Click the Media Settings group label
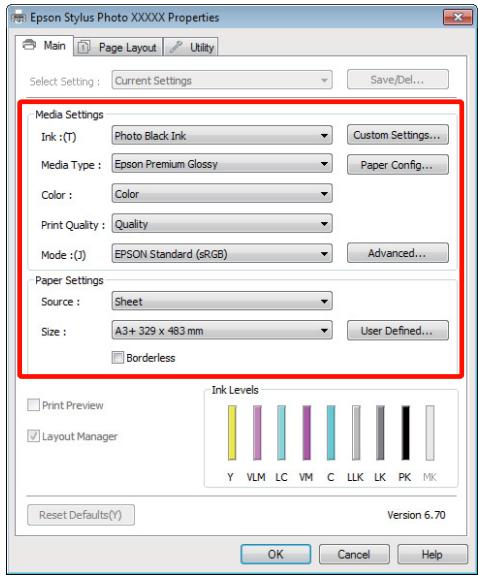Viewport: 478px width, 579px height. [x=69, y=114]
